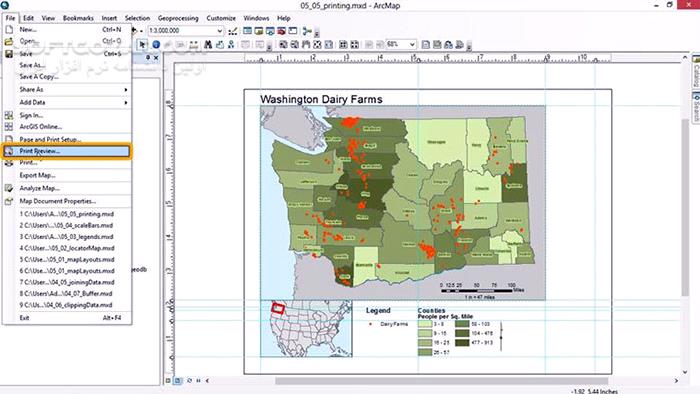Activate the Identify tool
Screen dimensions: 700x394
click(156, 44)
